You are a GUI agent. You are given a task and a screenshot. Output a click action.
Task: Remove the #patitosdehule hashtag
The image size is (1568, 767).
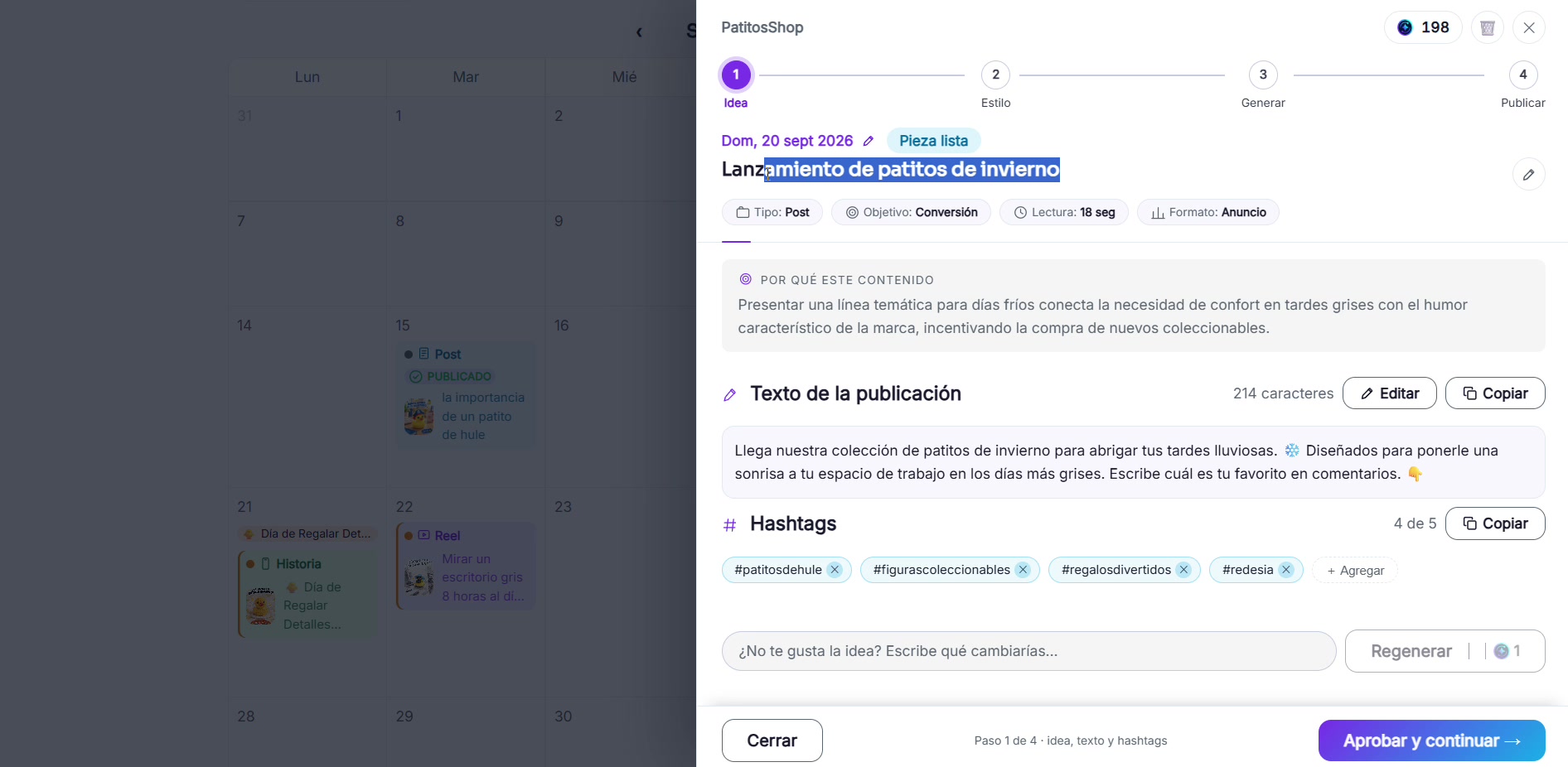(835, 570)
